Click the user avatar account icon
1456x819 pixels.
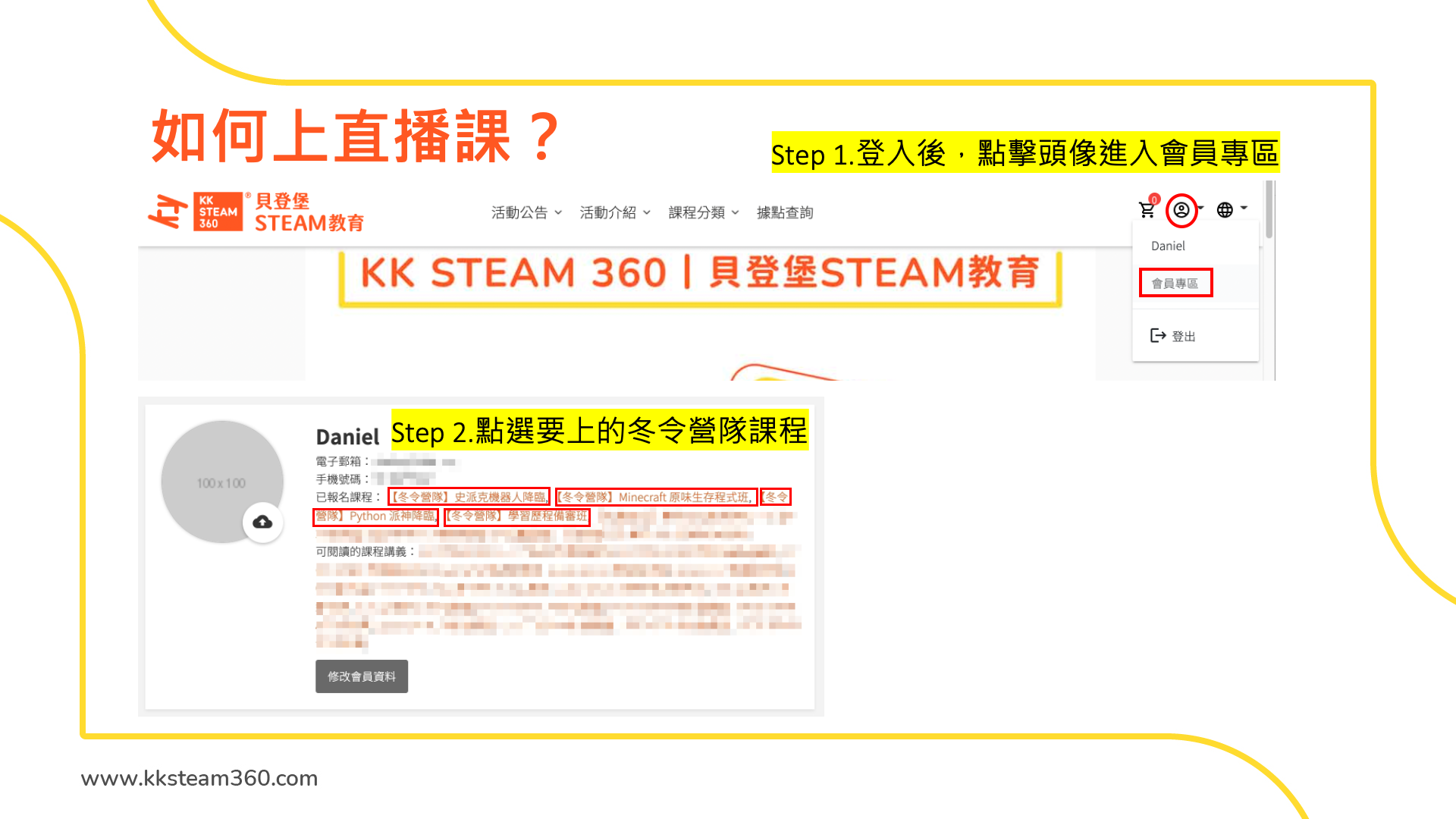1181,210
